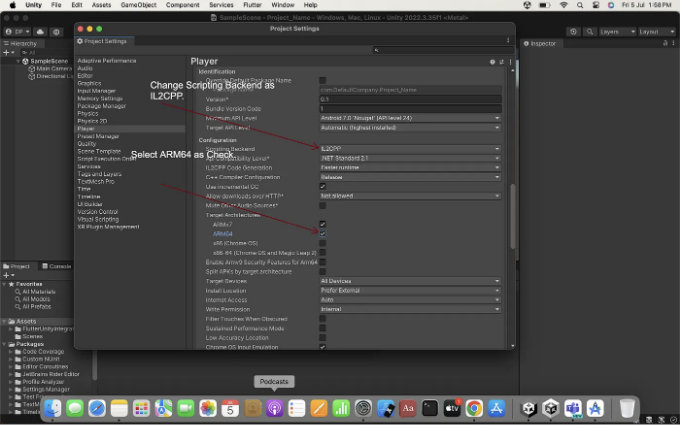
Task: Select Package Manager in settings sidebar
Action: 101,106
